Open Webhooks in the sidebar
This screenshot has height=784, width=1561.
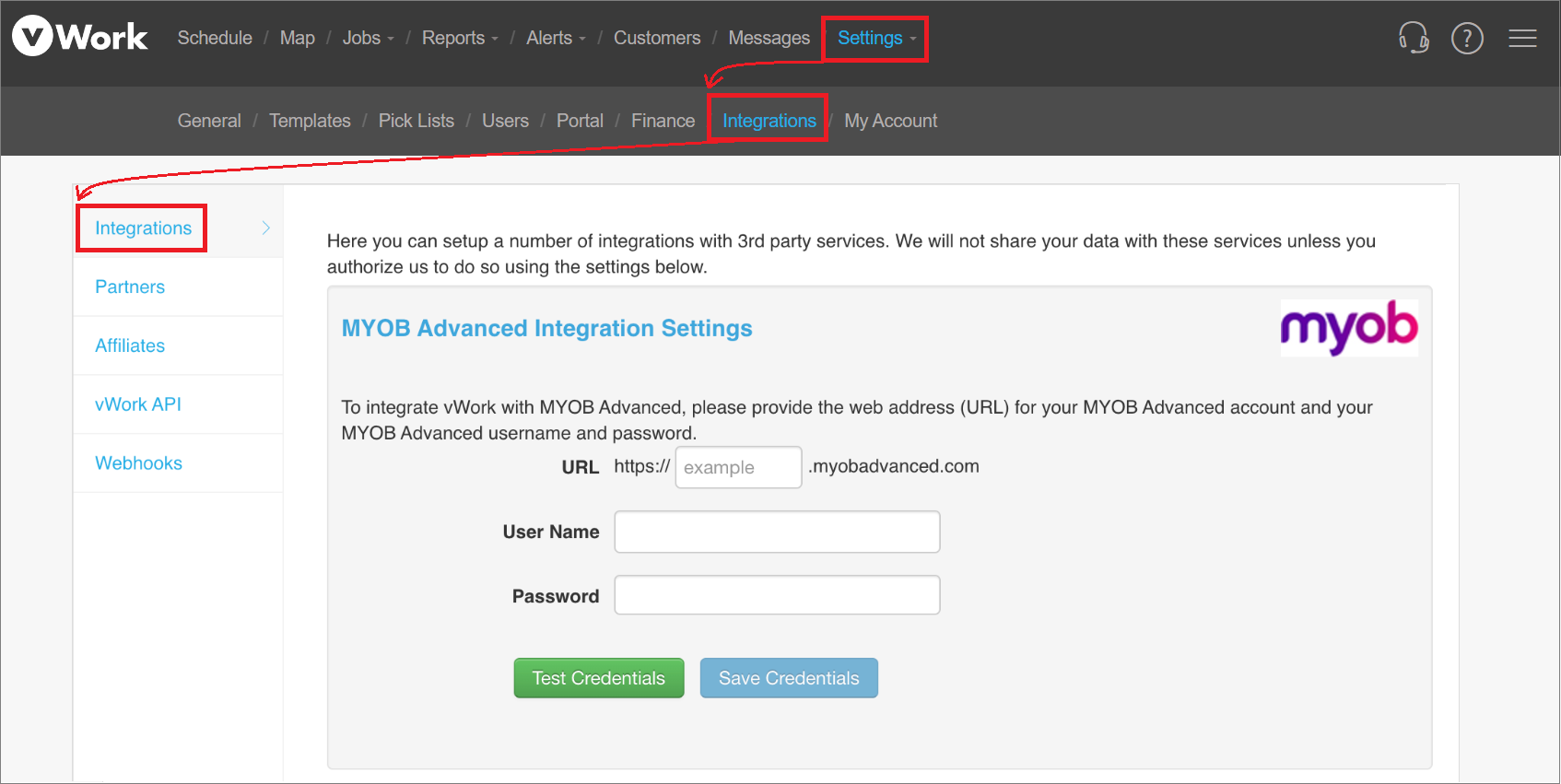tap(138, 463)
